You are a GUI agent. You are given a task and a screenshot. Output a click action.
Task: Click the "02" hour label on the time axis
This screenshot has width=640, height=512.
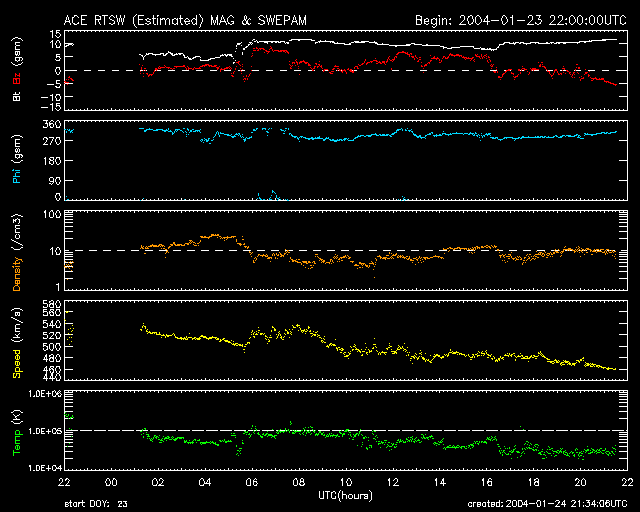tap(158, 483)
